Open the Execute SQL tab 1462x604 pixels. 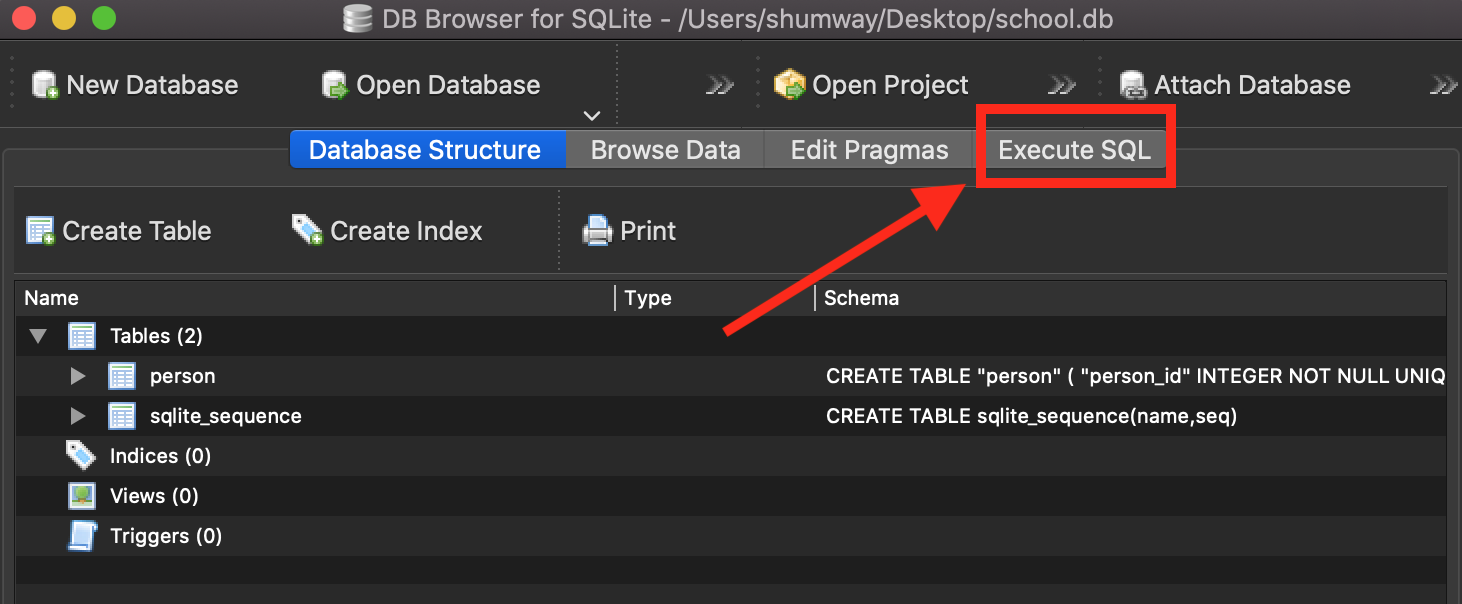click(x=1075, y=150)
